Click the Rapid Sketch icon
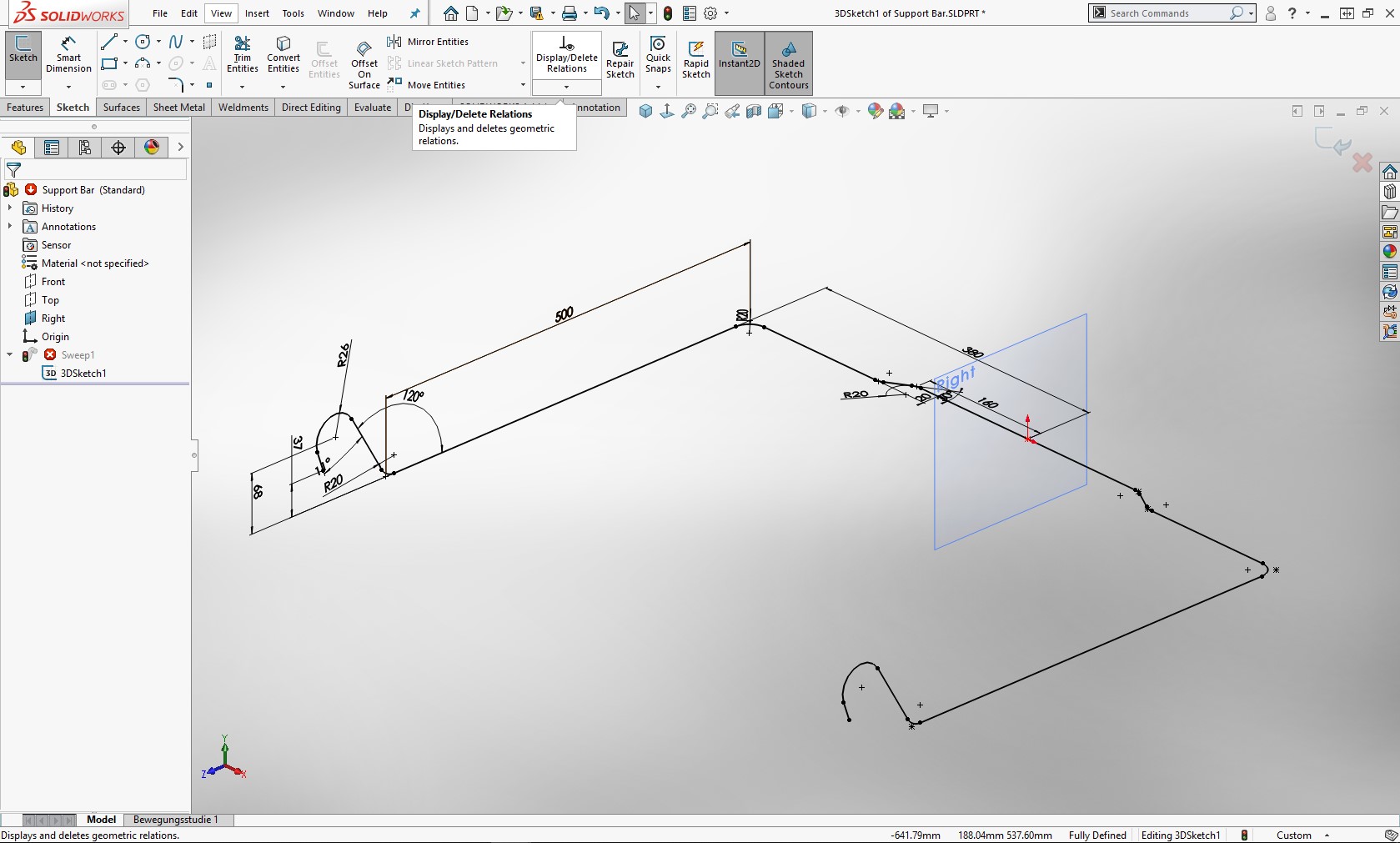Viewport: 1400px width, 843px height. point(695,59)
